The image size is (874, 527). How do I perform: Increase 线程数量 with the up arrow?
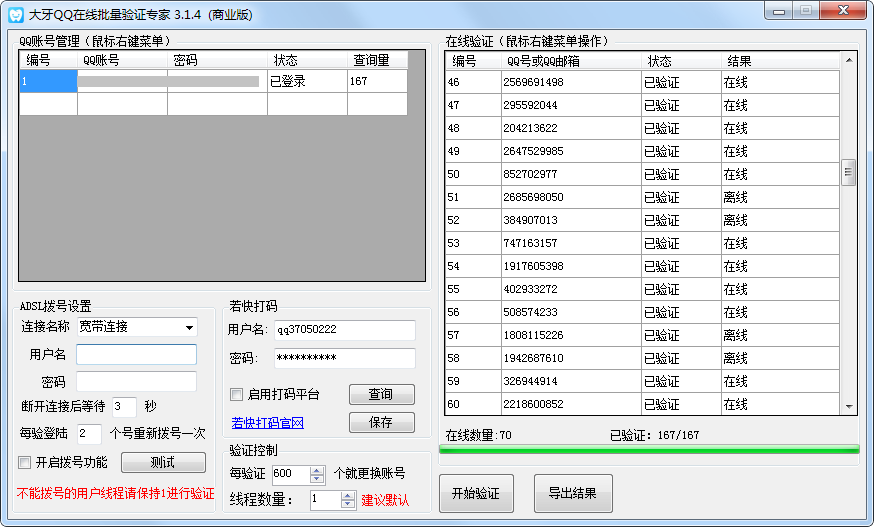coord(347,495)
